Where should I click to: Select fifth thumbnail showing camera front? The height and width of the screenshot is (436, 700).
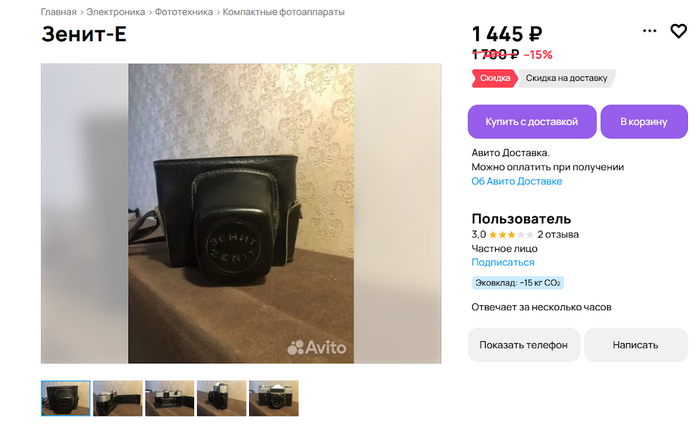pyautogui.click(x=274, y=399)
